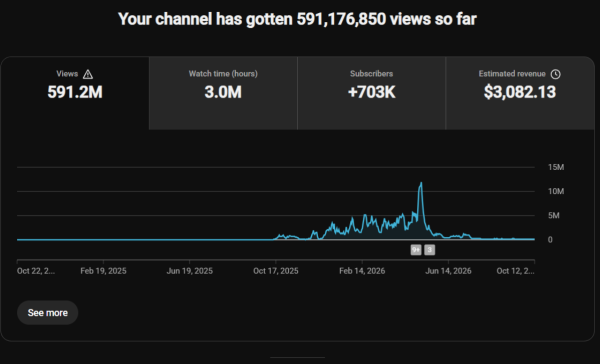The width and height of the screenshot is (600, 364).
Task: Open the Subscribers metric tab
Action: pos(372,93)
